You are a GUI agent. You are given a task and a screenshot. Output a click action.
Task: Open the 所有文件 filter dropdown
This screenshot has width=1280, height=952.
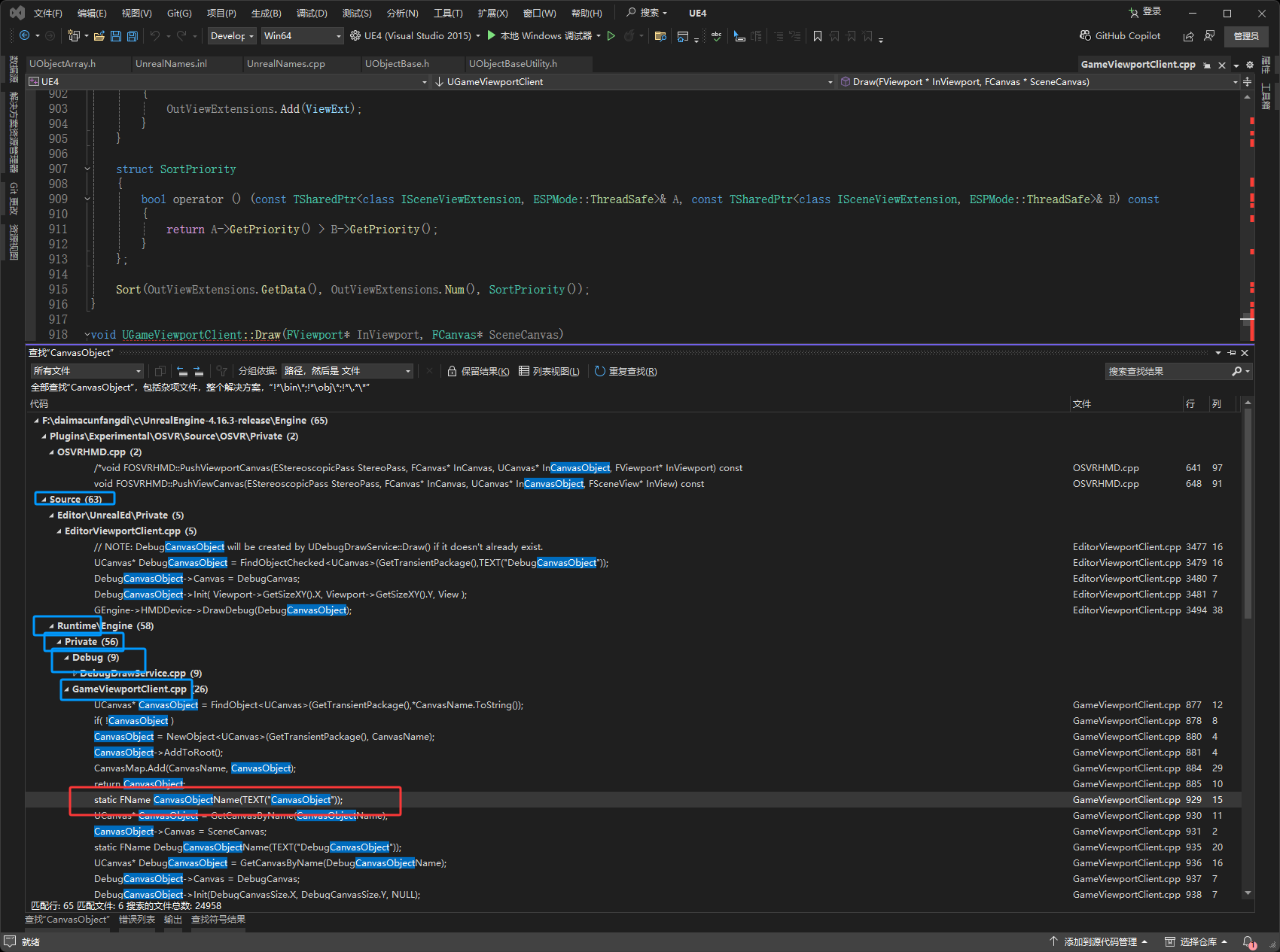click(x=87, y=371)
